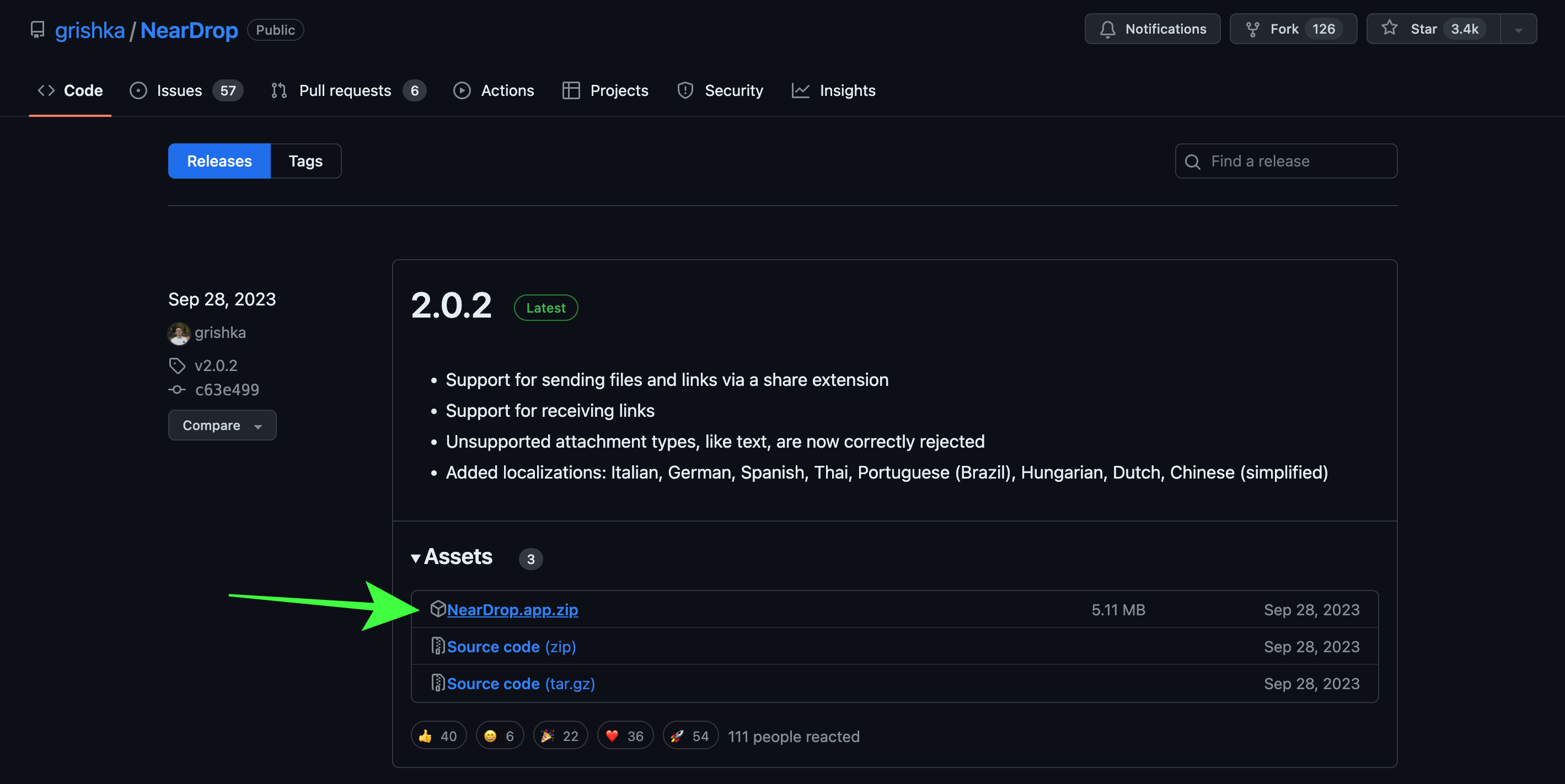Viewport: 1565px width, 784px height.
Task: Click the grishka avatar image
Action: [x=179, y=333]
